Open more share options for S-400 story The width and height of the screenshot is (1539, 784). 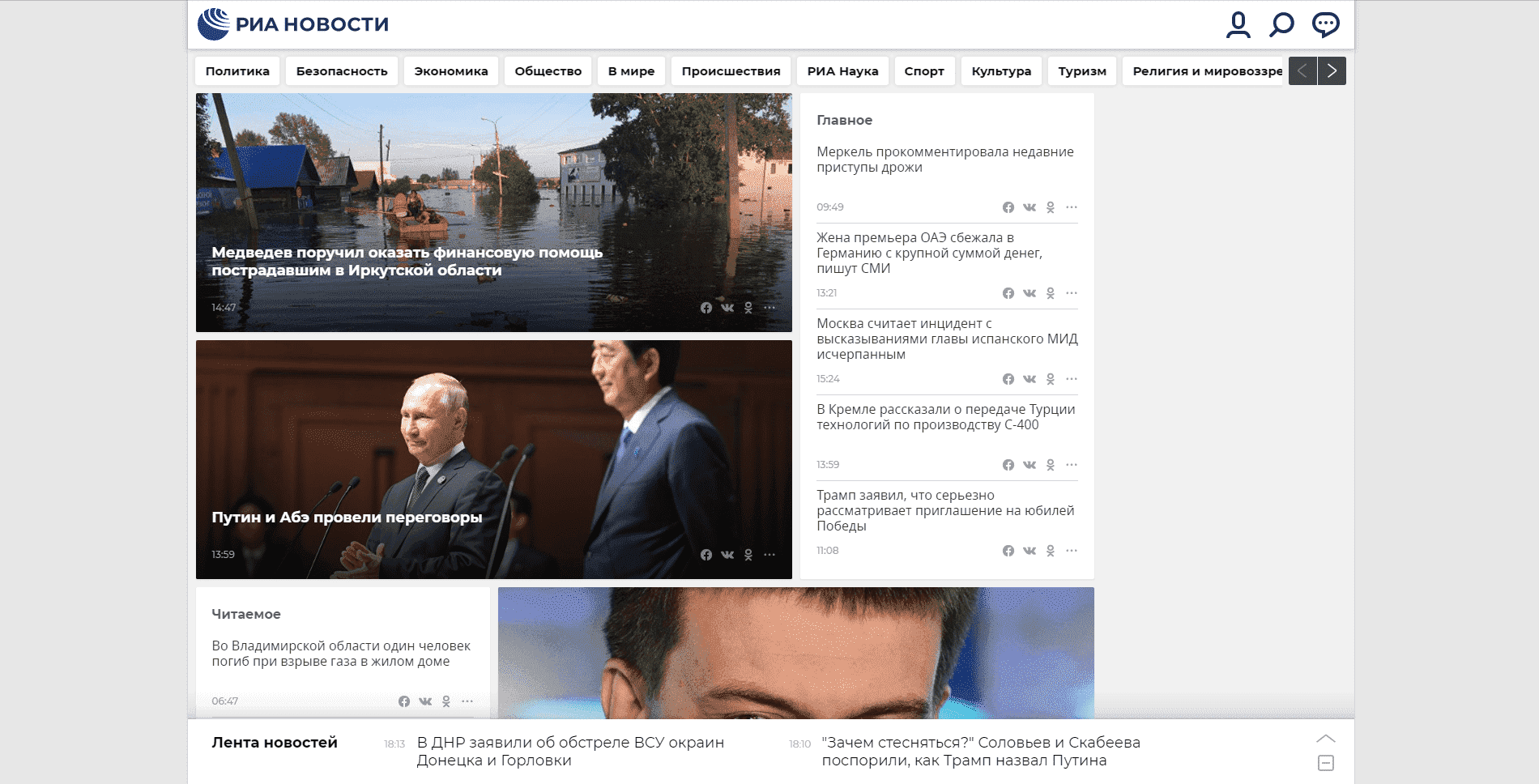1072,465
